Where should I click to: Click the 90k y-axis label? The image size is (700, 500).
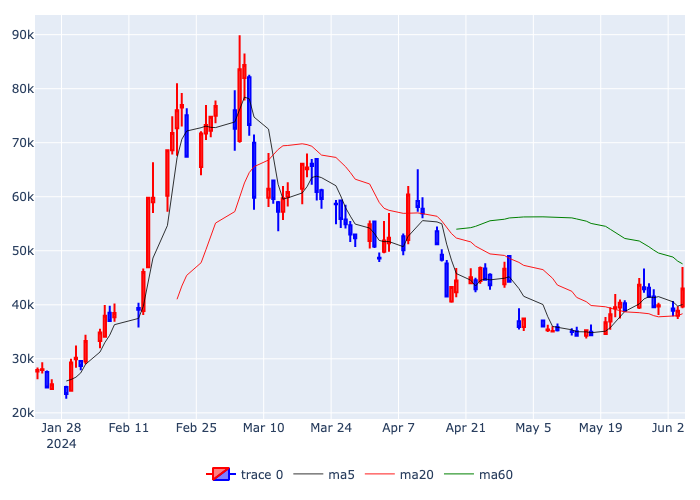point(23,35)
